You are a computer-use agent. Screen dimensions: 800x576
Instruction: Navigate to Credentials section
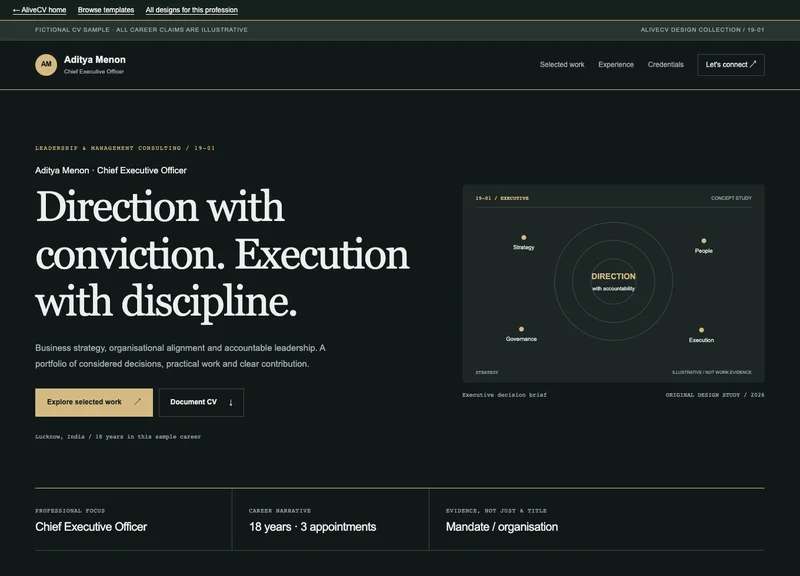[665, 65]
